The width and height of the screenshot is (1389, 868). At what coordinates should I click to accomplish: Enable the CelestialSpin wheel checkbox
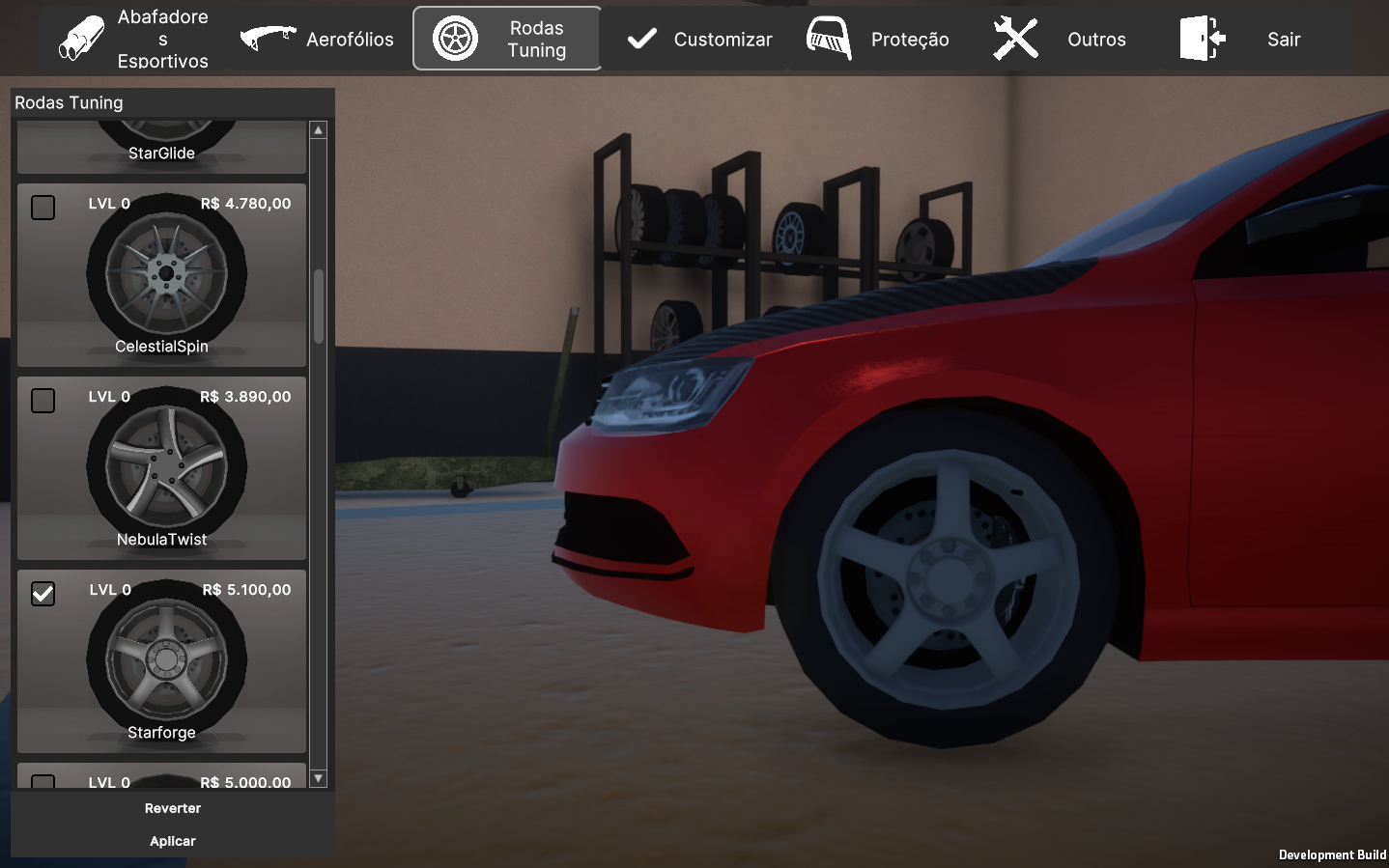43,208
